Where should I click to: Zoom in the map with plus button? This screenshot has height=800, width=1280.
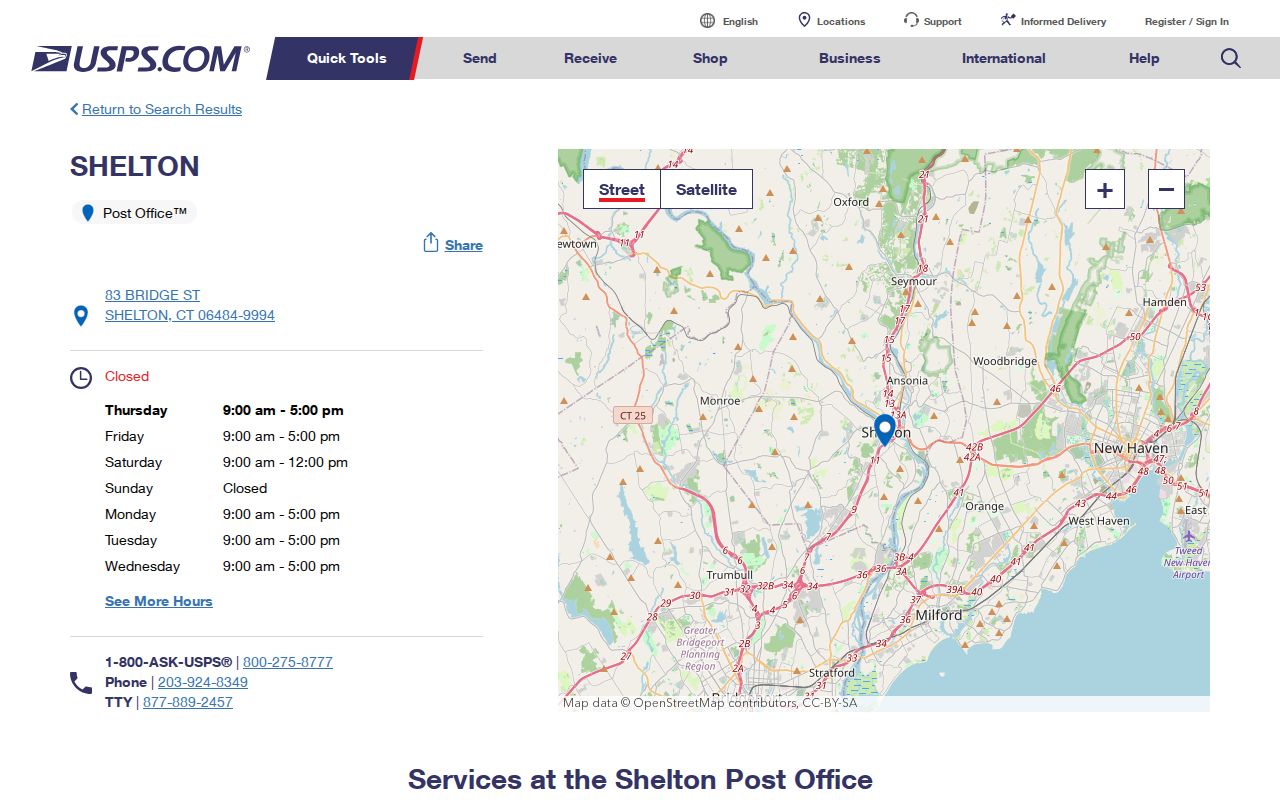(1105, 189)
